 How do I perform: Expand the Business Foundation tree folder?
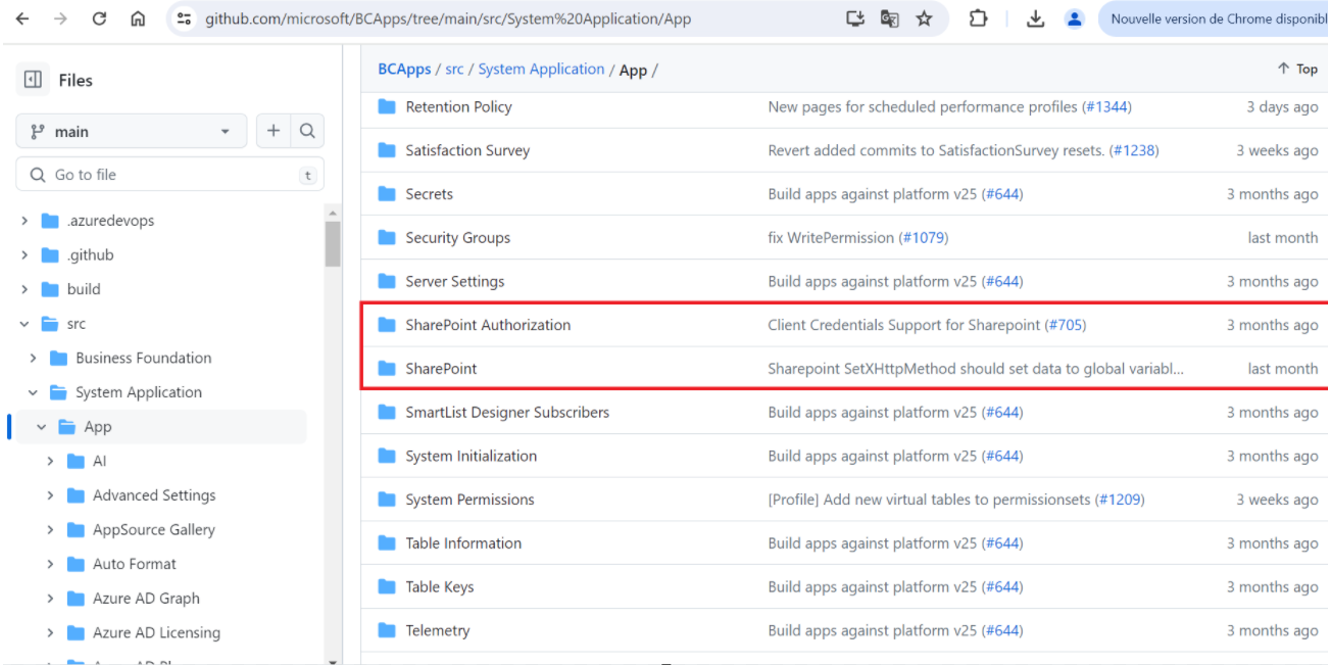coord(33,358)
